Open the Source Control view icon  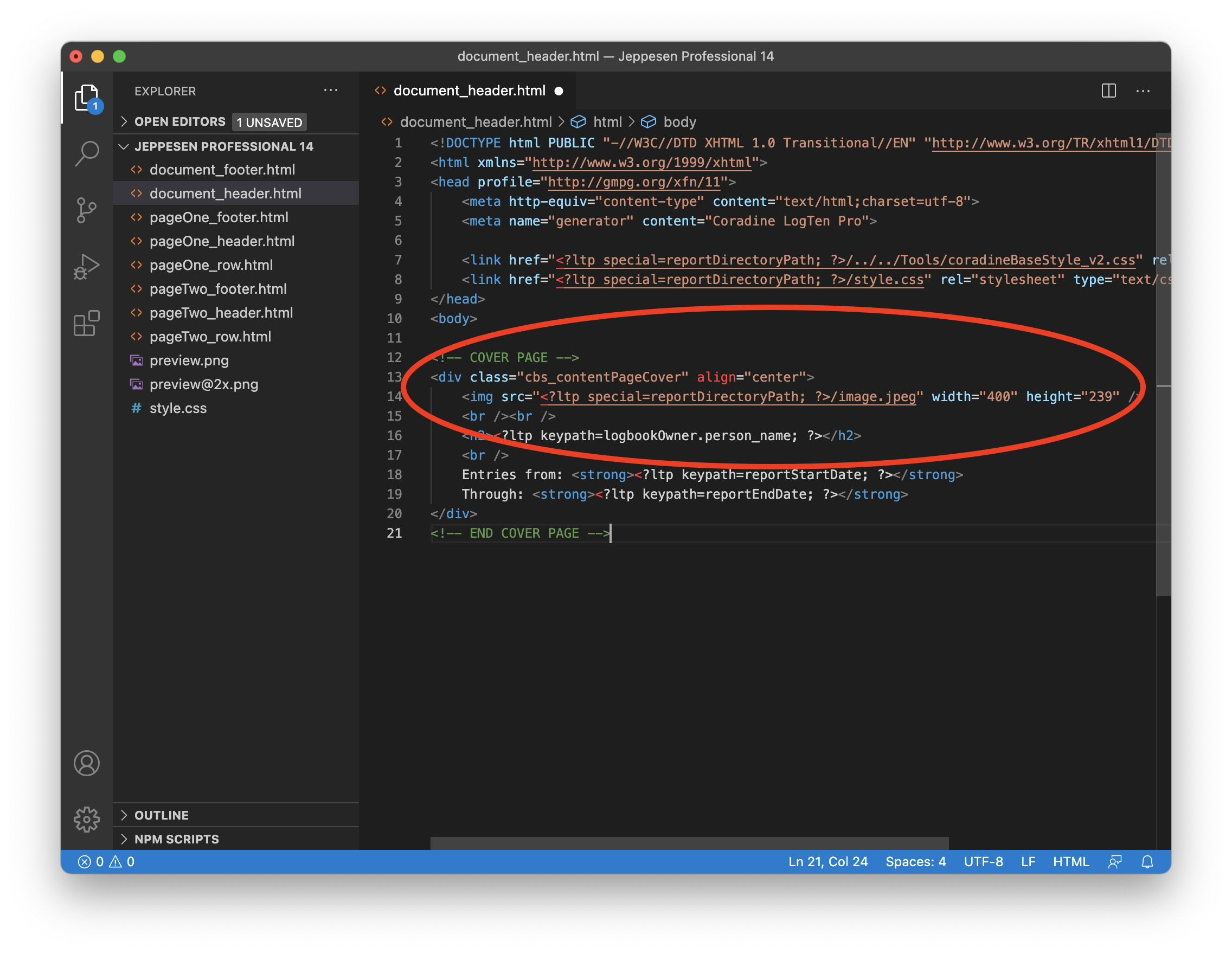pyautogui.click(x=87, y=210)
